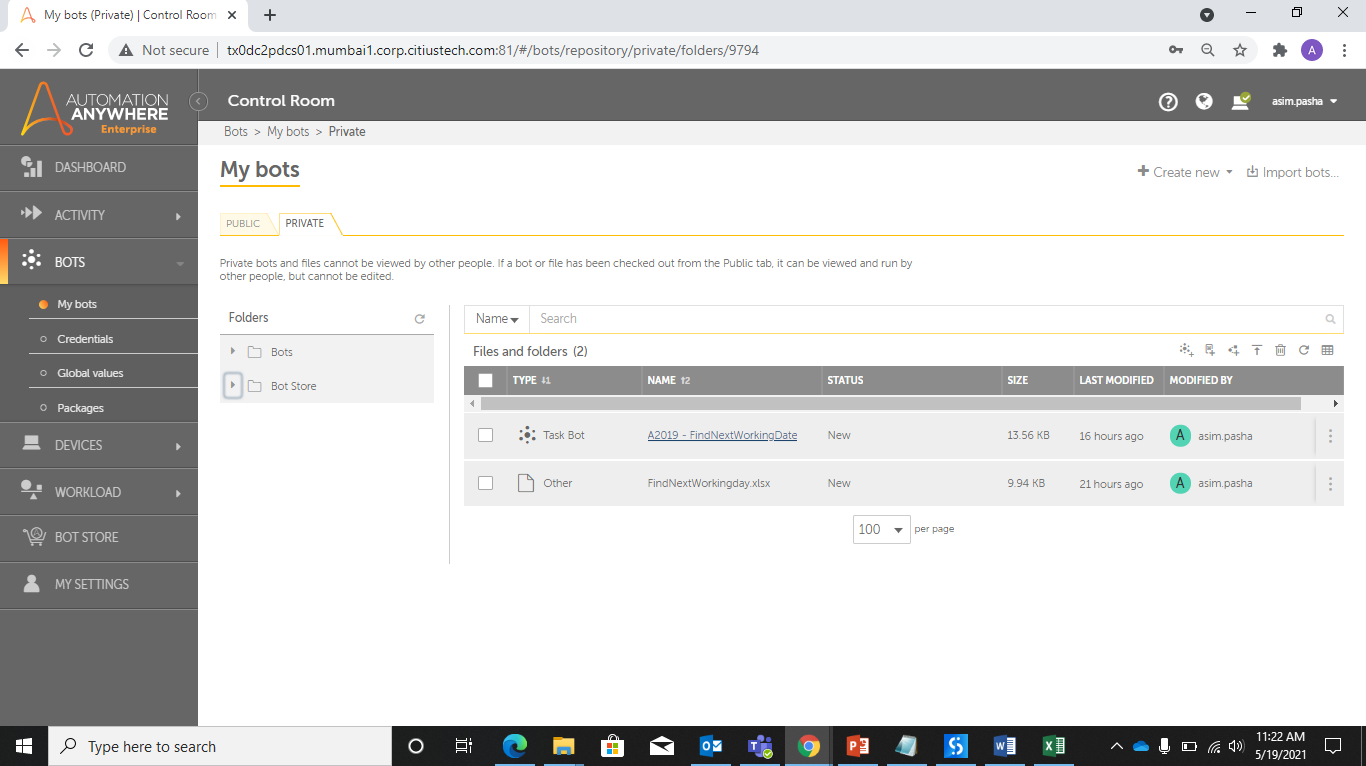The image size is (1366, 766).
Task: Open Chrome extensions puzzle icon
Action: click(1279, 50)
